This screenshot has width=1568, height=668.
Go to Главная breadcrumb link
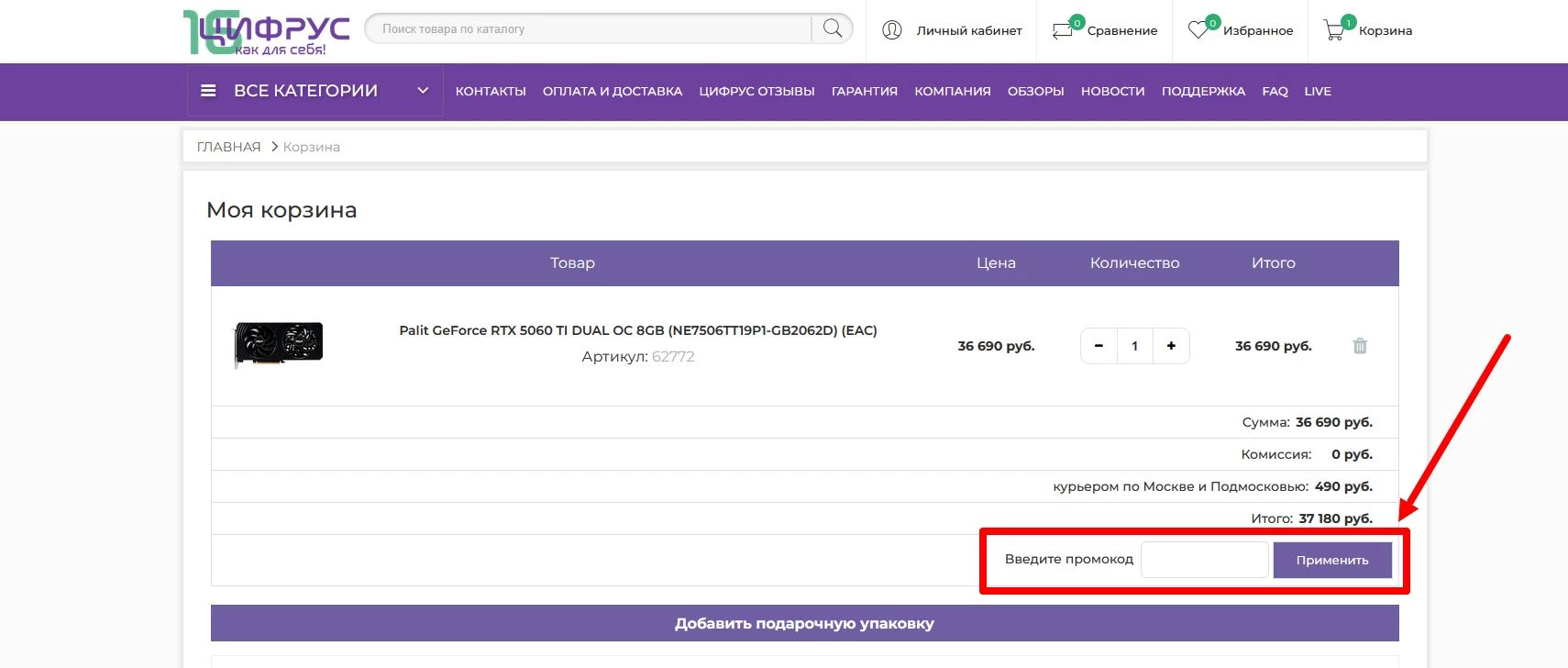228,147
